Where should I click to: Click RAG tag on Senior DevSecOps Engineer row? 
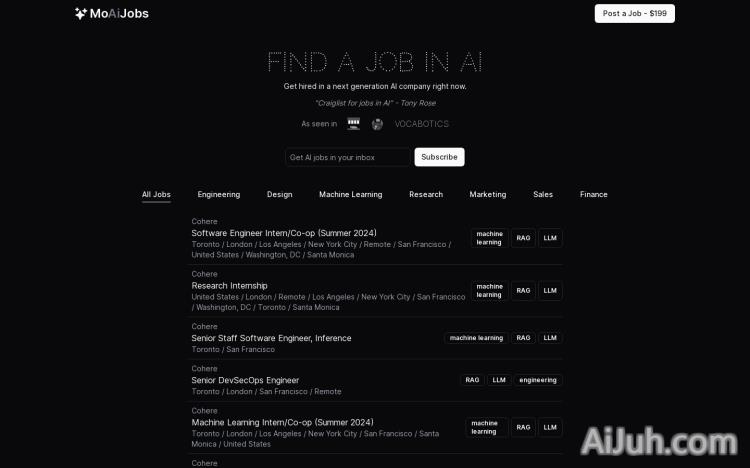pyautogui.click(x=472, y=380)
